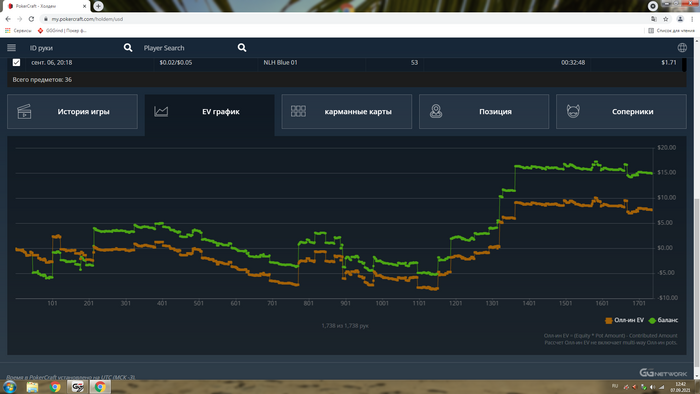The image size is (700, 394).
Task: Open the GGGrind bookmark link
Action: (62, 31)
